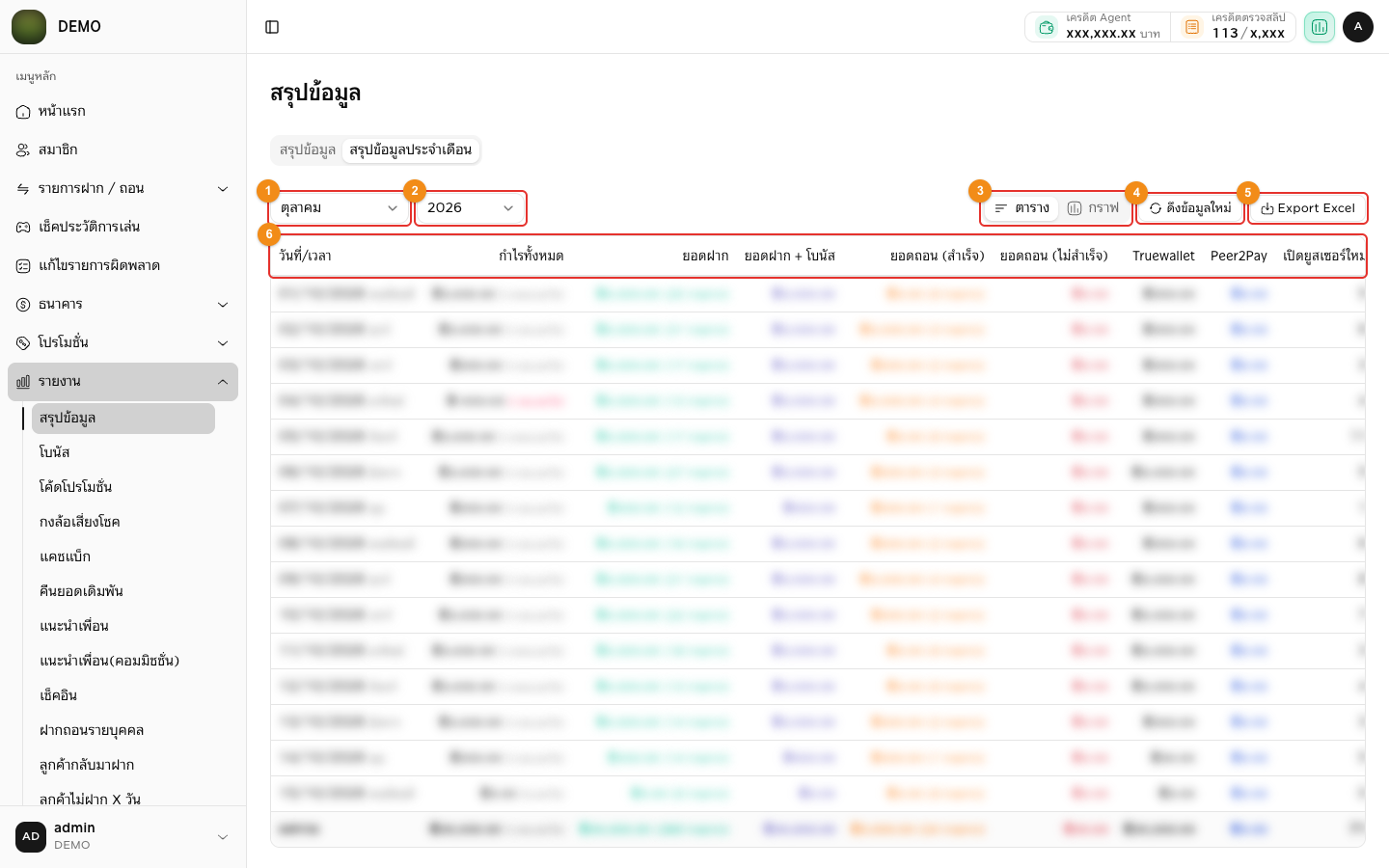
Task: Open the year dropdown showing 2026
Action: tap(470, 208)
